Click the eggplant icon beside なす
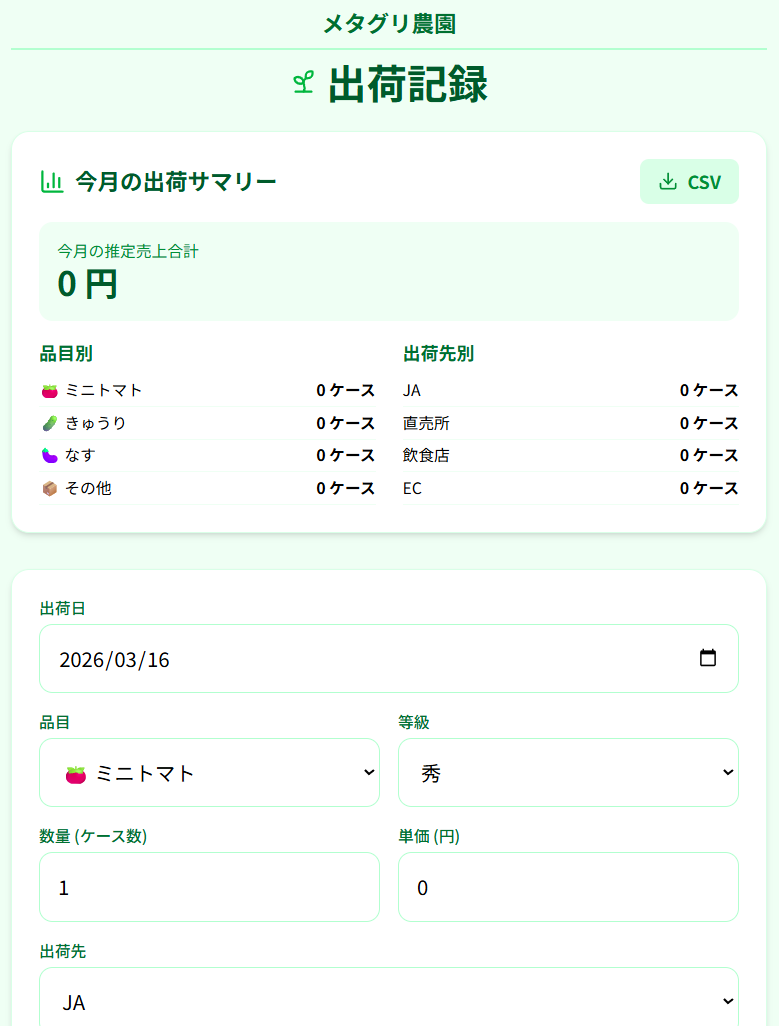Screen dimensions: 779x1026 click(x=52, y=456)
